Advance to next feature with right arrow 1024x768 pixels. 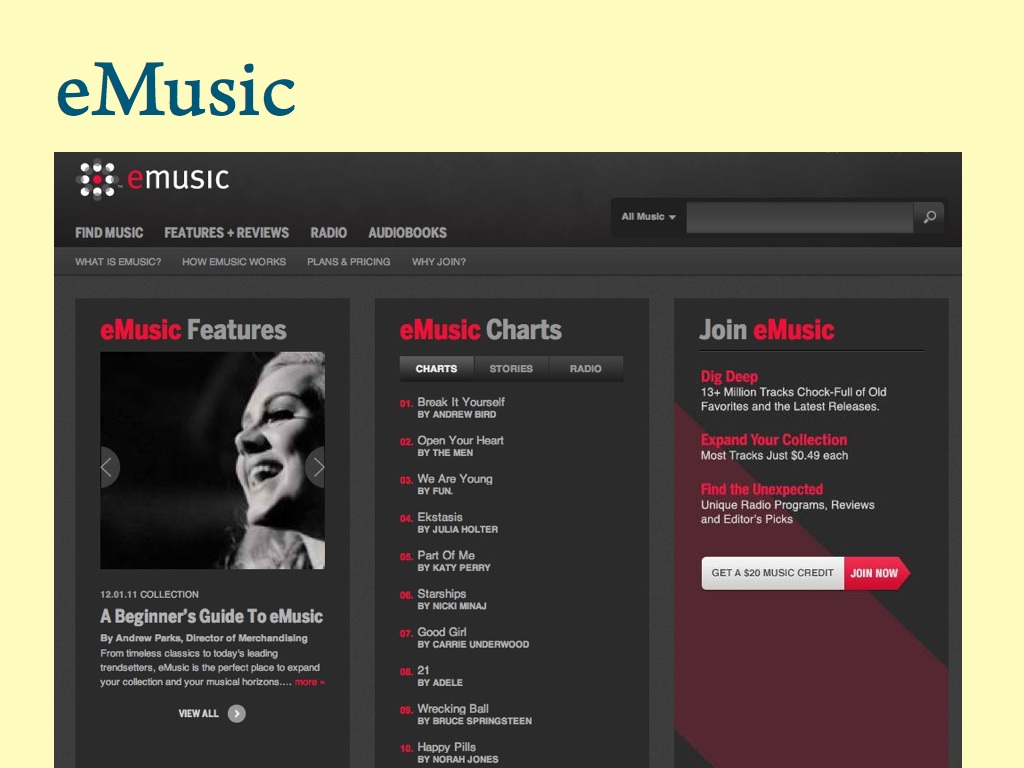pos(316,467)
